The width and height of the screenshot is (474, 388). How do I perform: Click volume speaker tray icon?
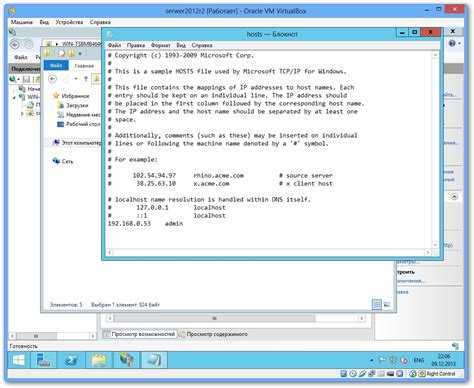[x=404, y=360]
